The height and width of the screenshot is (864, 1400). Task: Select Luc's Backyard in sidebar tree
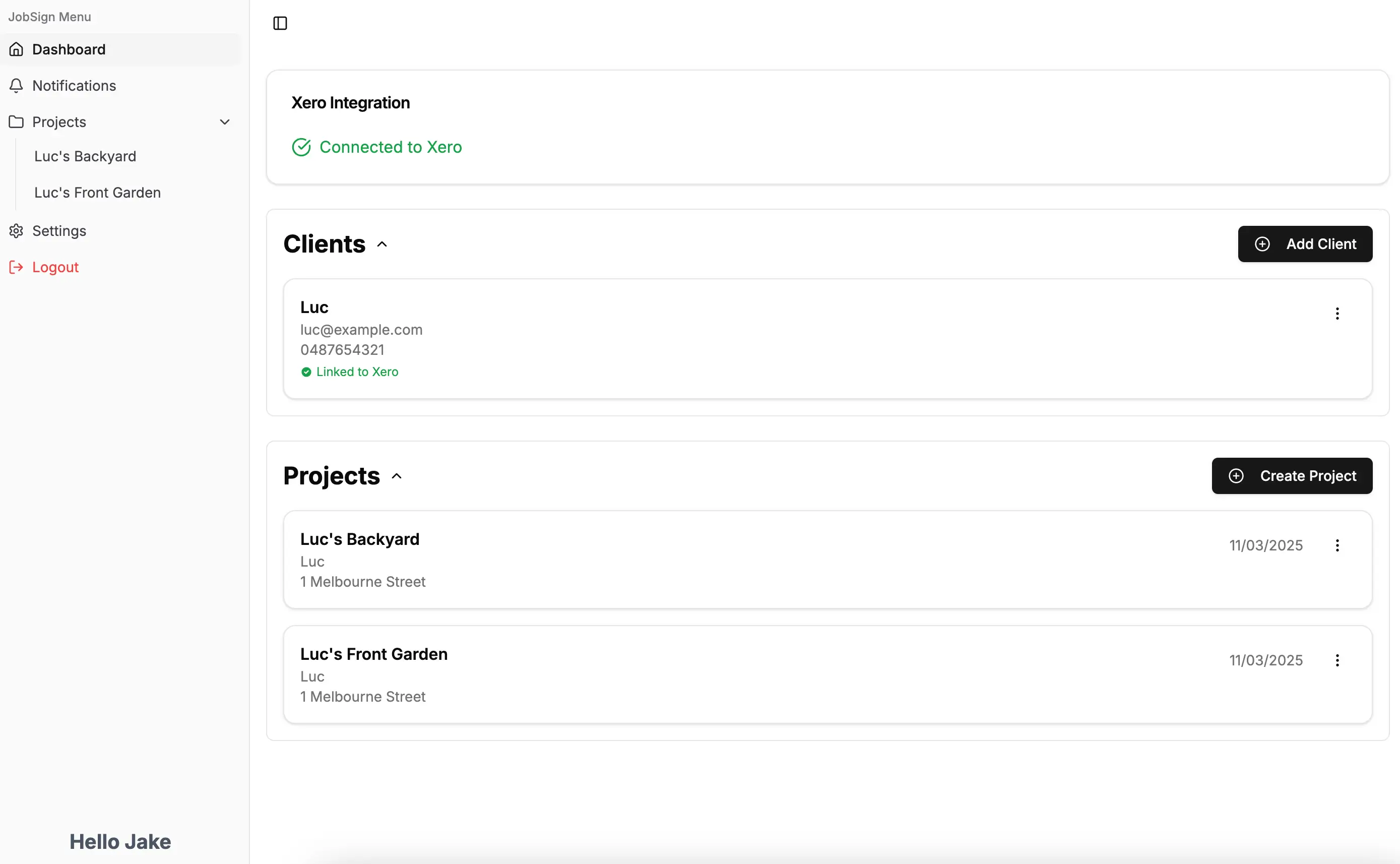(85, 157)
